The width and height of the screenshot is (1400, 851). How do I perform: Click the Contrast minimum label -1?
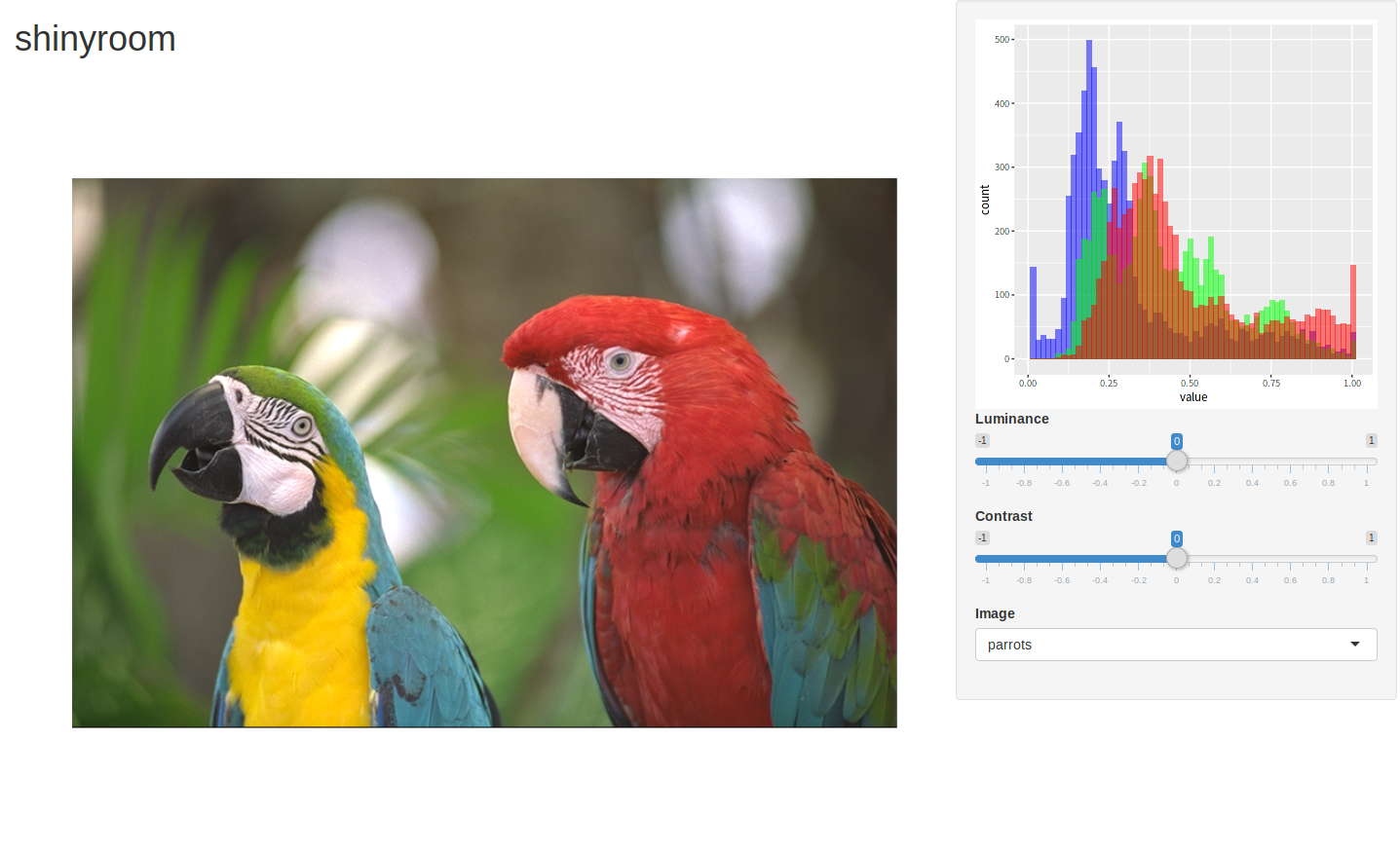tap(982, 537)
